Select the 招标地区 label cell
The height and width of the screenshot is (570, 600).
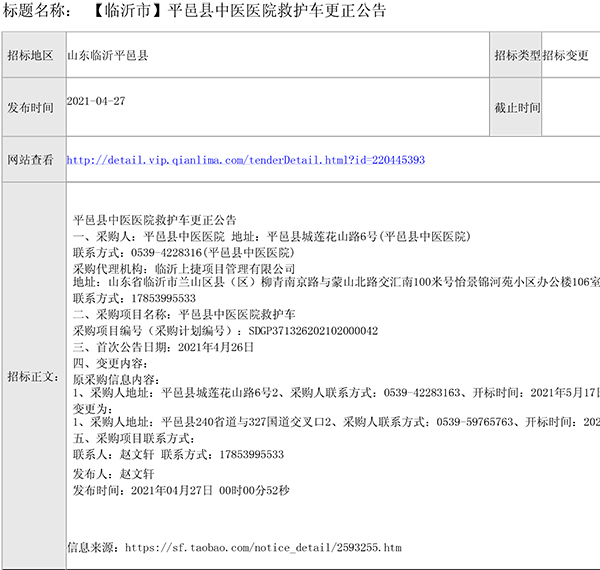pyautogui.click(x=34, y=55)
